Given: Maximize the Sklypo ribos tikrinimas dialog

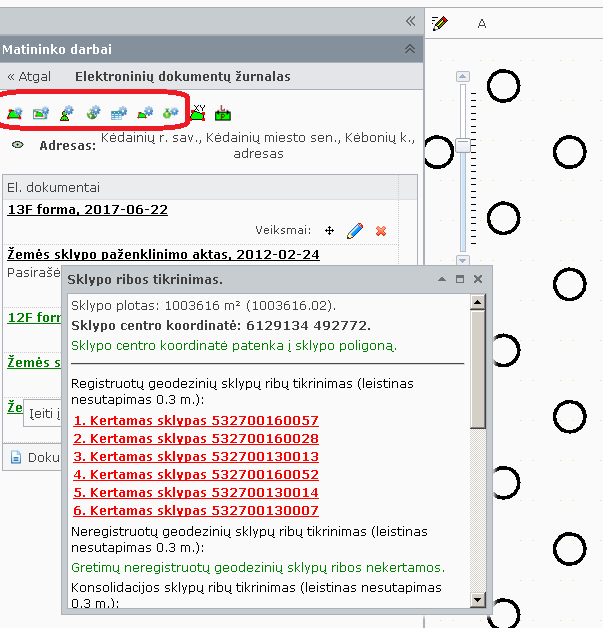Looking at the screenshot, I should tap(460, 279).
